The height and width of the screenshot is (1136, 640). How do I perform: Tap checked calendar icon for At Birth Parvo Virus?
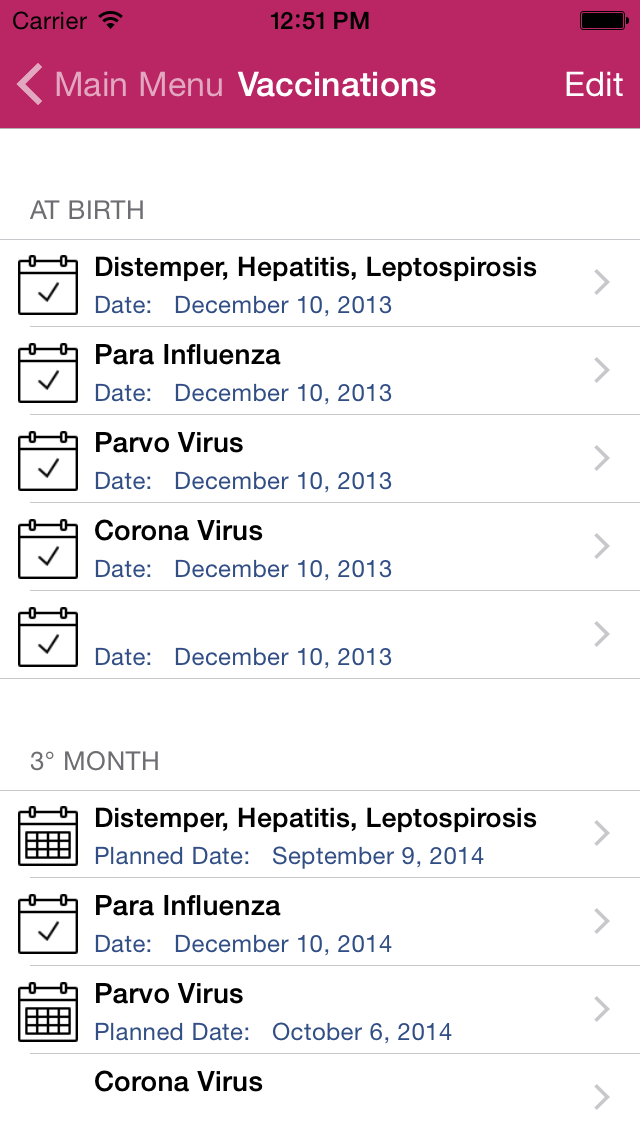[48, 461]
